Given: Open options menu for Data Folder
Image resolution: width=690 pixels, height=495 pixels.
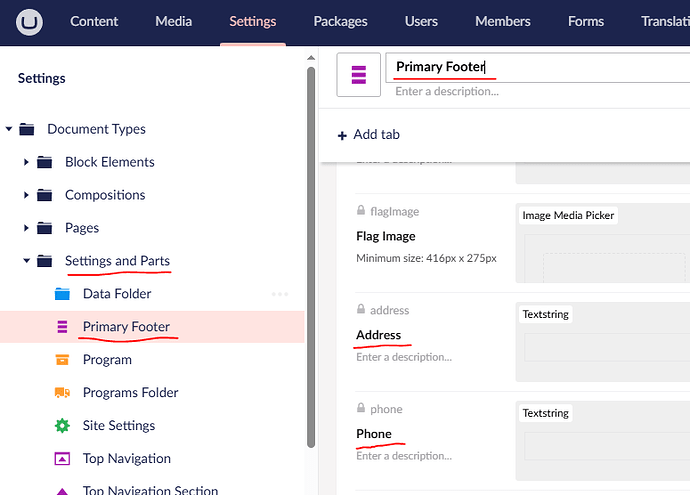Looking at the screenshot, I should click(280, 294).
